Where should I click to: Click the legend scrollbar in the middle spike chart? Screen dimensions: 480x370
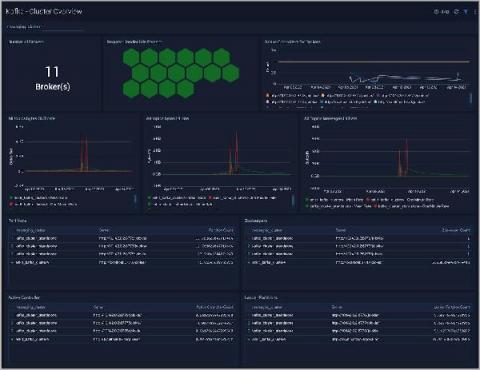pyautogui.click(x=293, y=199)
